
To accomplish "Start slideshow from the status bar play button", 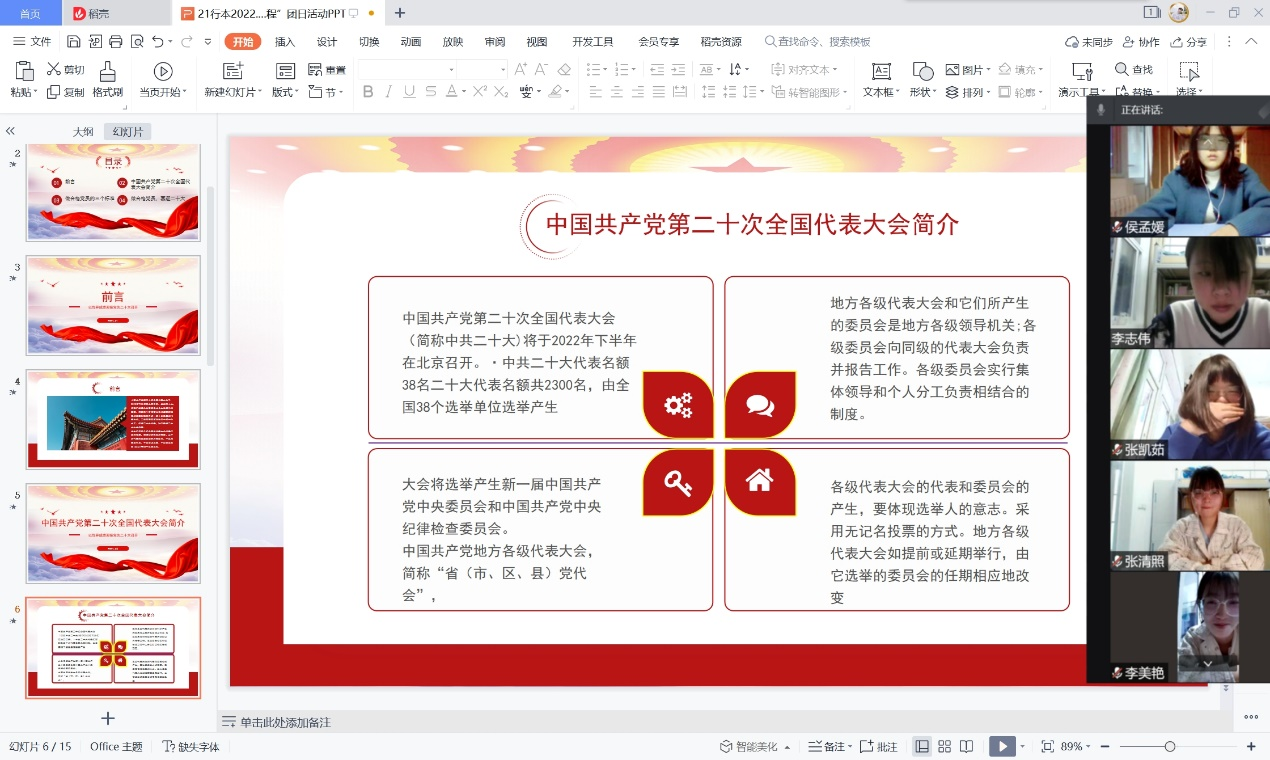I will pyautogui.click(x=1000, y=746).
